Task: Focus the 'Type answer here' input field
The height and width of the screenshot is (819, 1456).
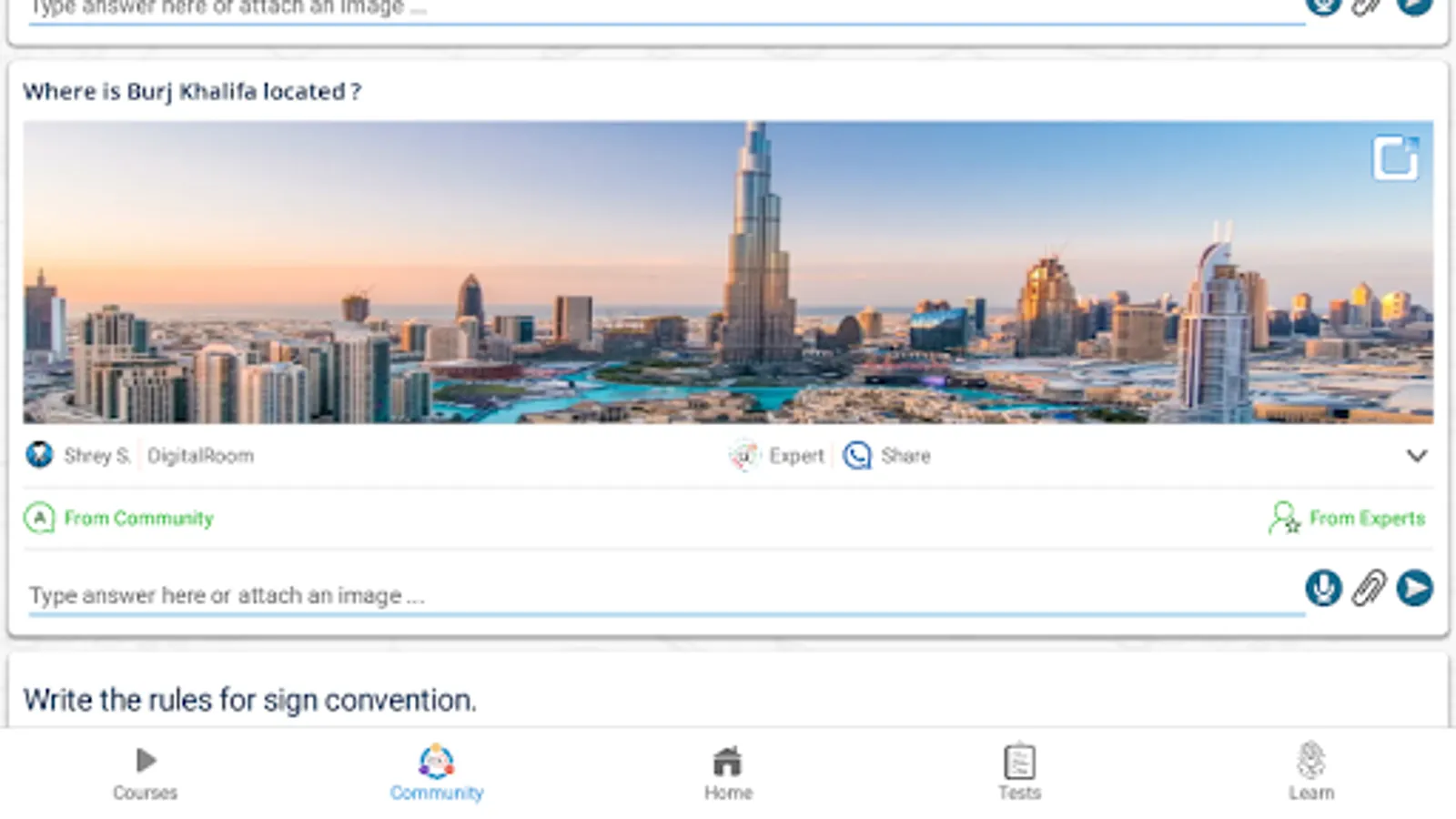Action: point(666,596)
